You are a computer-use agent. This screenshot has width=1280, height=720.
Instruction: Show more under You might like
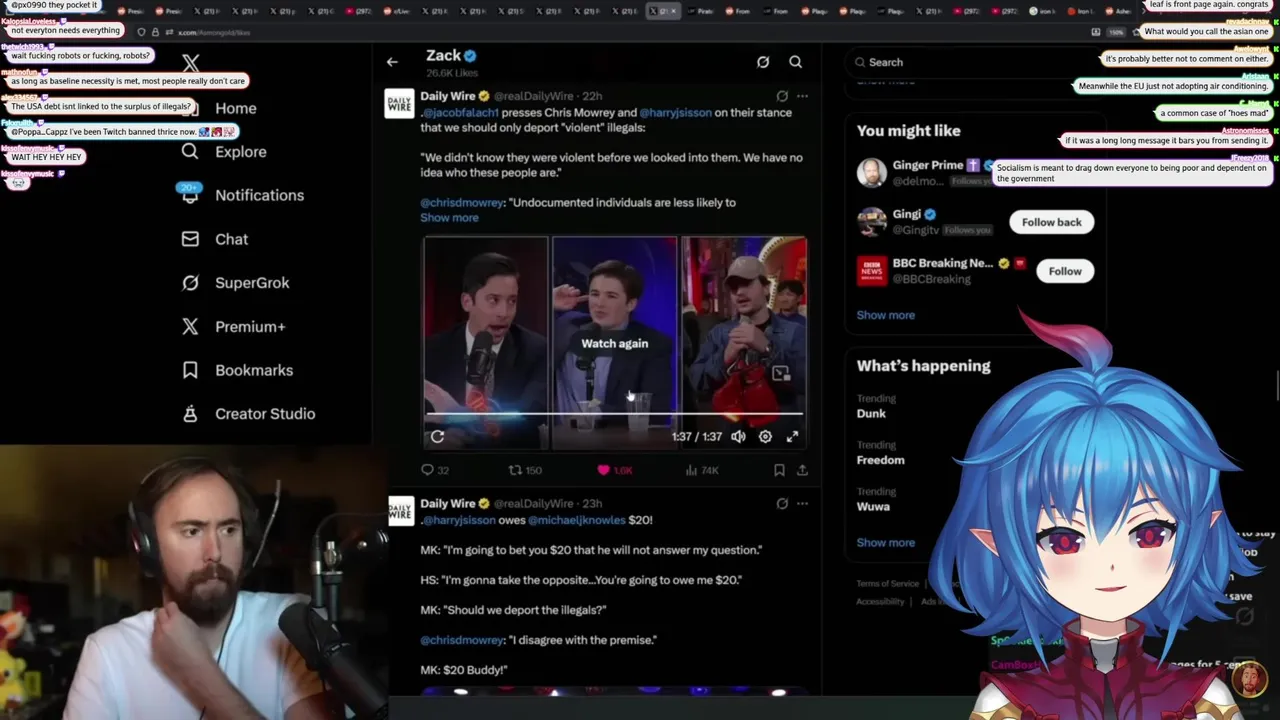885,315
